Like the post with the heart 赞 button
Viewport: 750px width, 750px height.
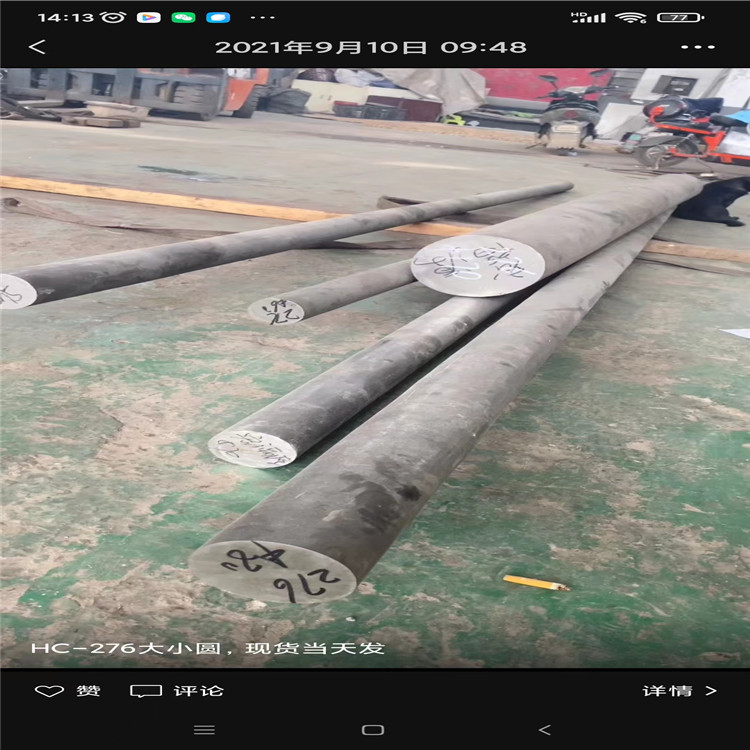point(67,690)
